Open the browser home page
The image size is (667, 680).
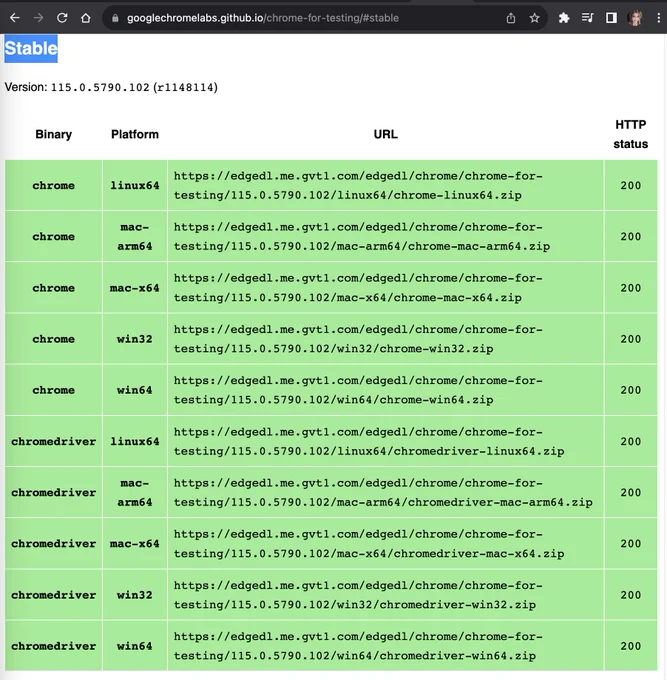coord(86,18)
